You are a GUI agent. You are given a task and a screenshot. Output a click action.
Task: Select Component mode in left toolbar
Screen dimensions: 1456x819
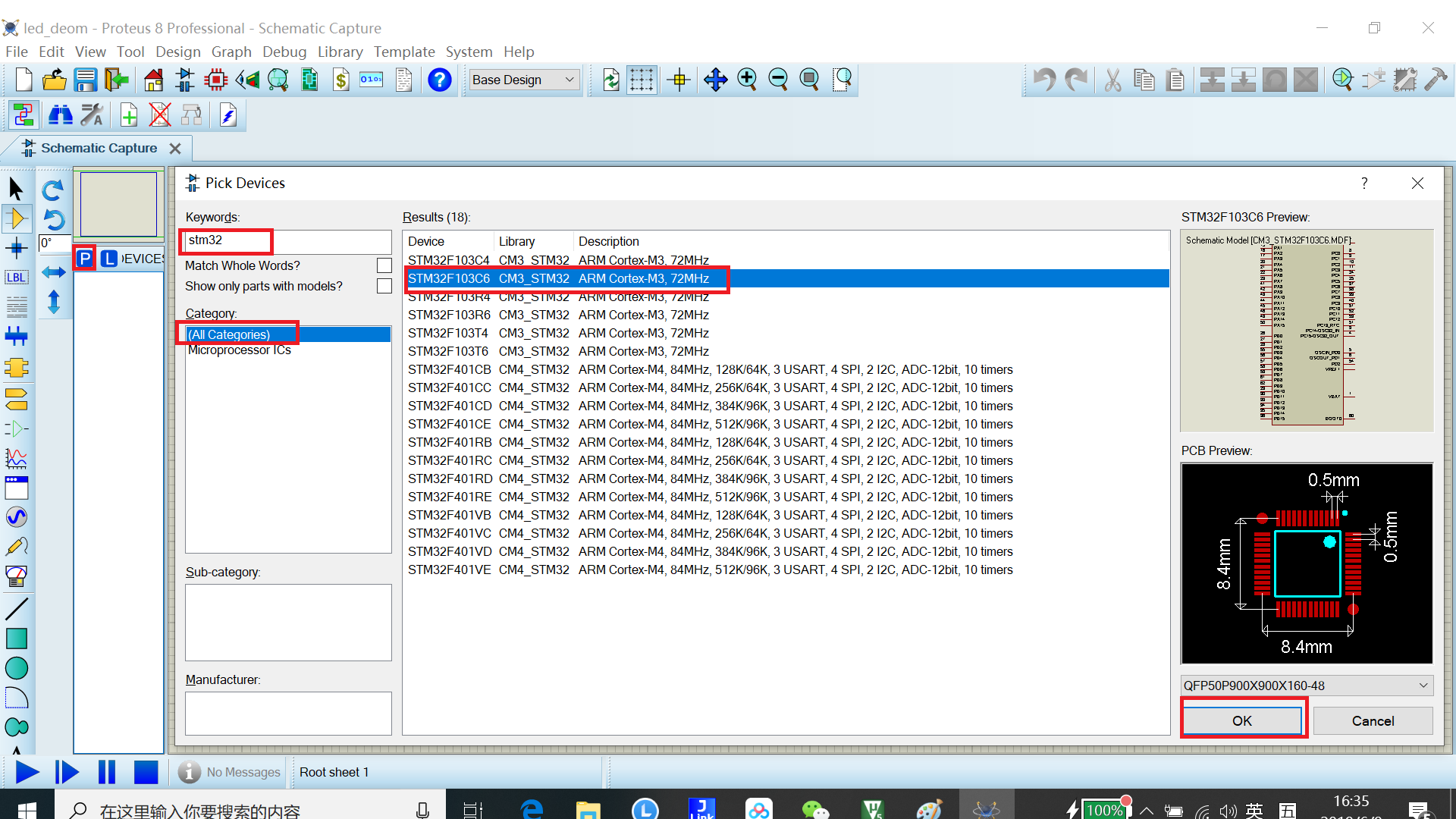(16, 219)
